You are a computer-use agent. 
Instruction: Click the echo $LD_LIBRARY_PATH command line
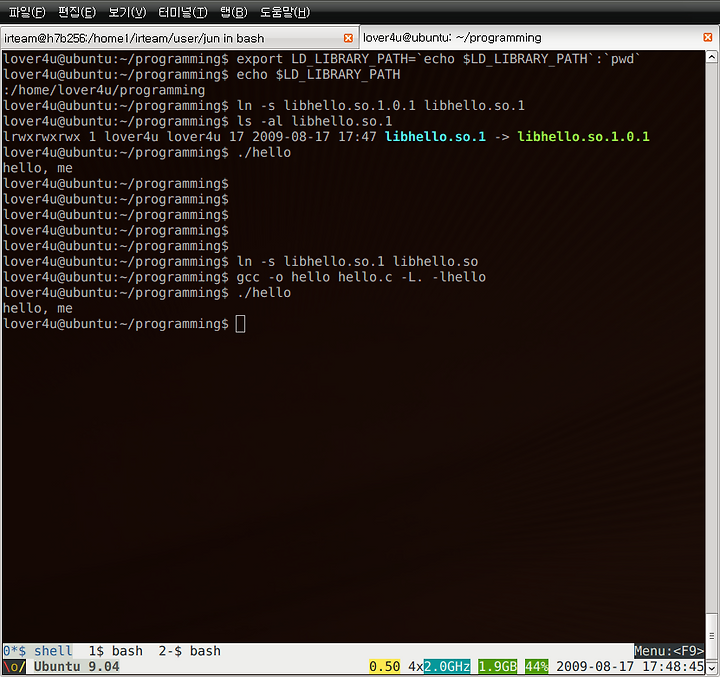318,74
